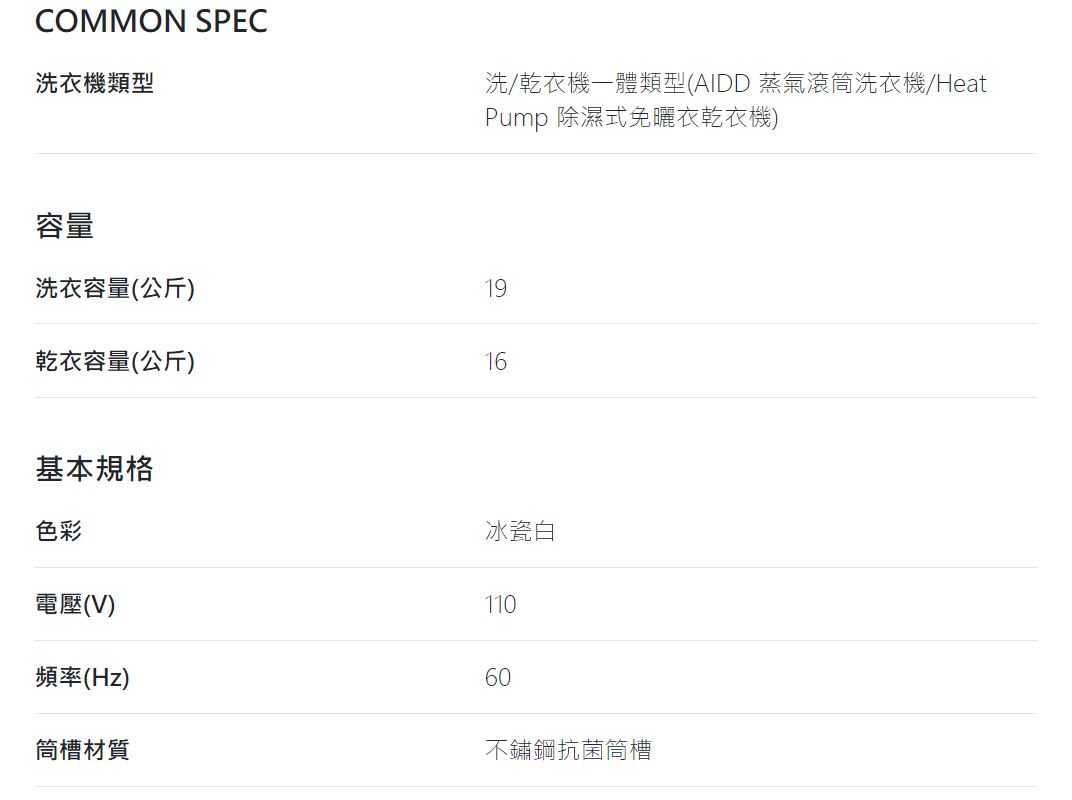Select the 電壓(V) label

pyautogui.click(x=75, y=604)
